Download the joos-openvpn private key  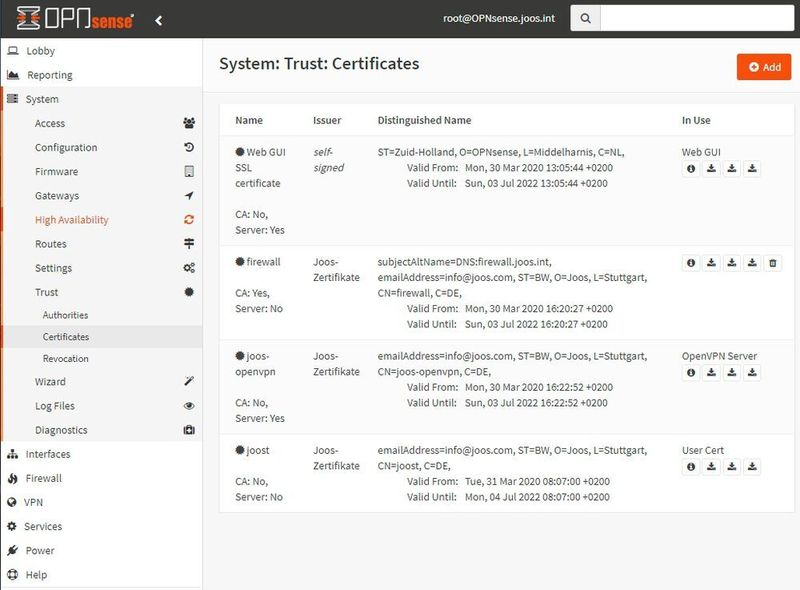[732, 373]
